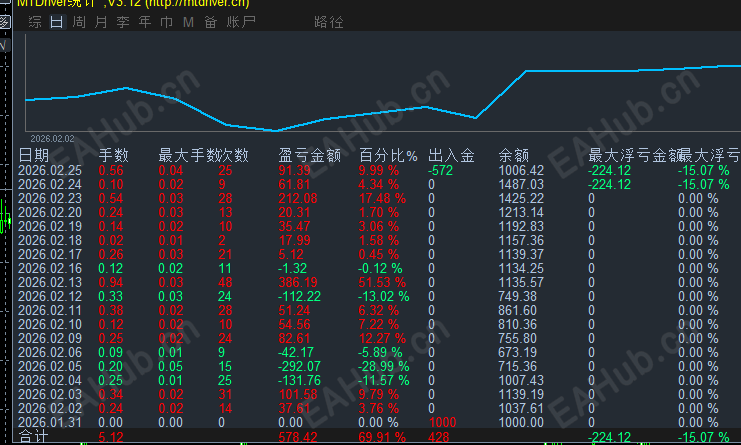Click the 最大手数 column header
Viewport: 741px width, 445px height.
189,155
